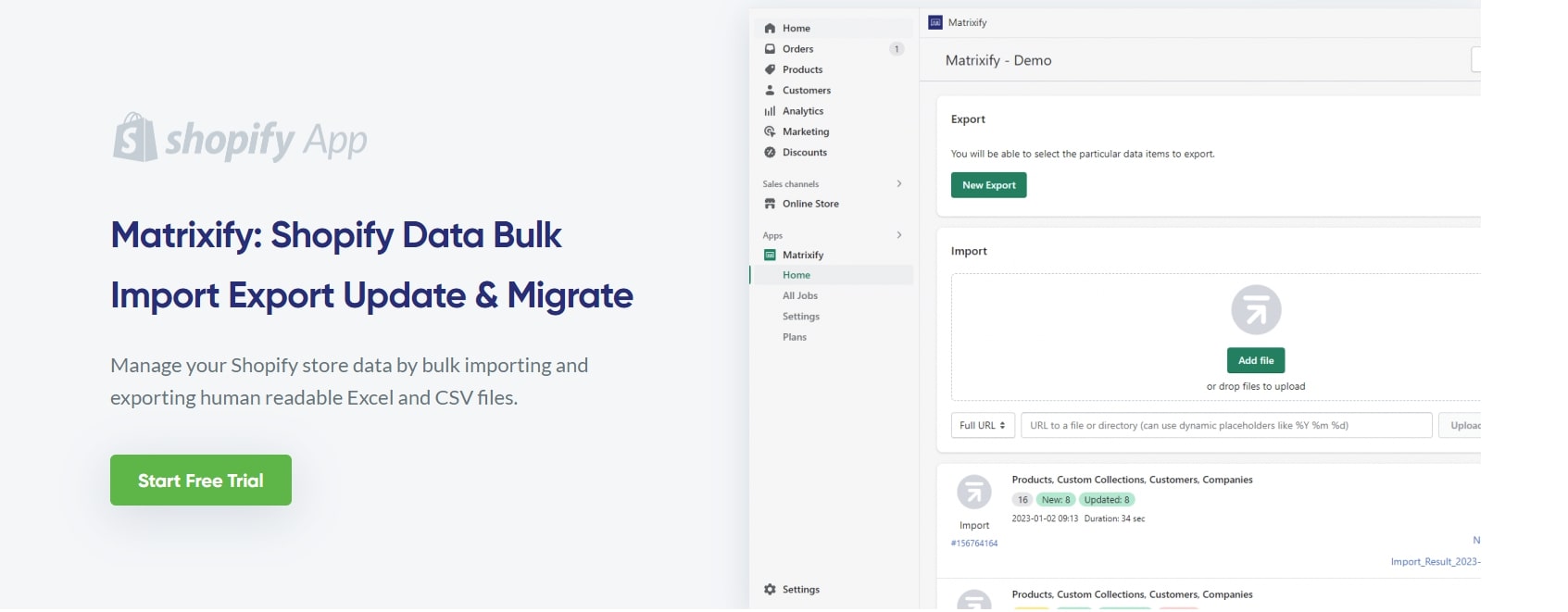Click the Marketing target icon
The height and width of the screenshot is (612, 1568).
pyautogui.click(x=770, y=131)
